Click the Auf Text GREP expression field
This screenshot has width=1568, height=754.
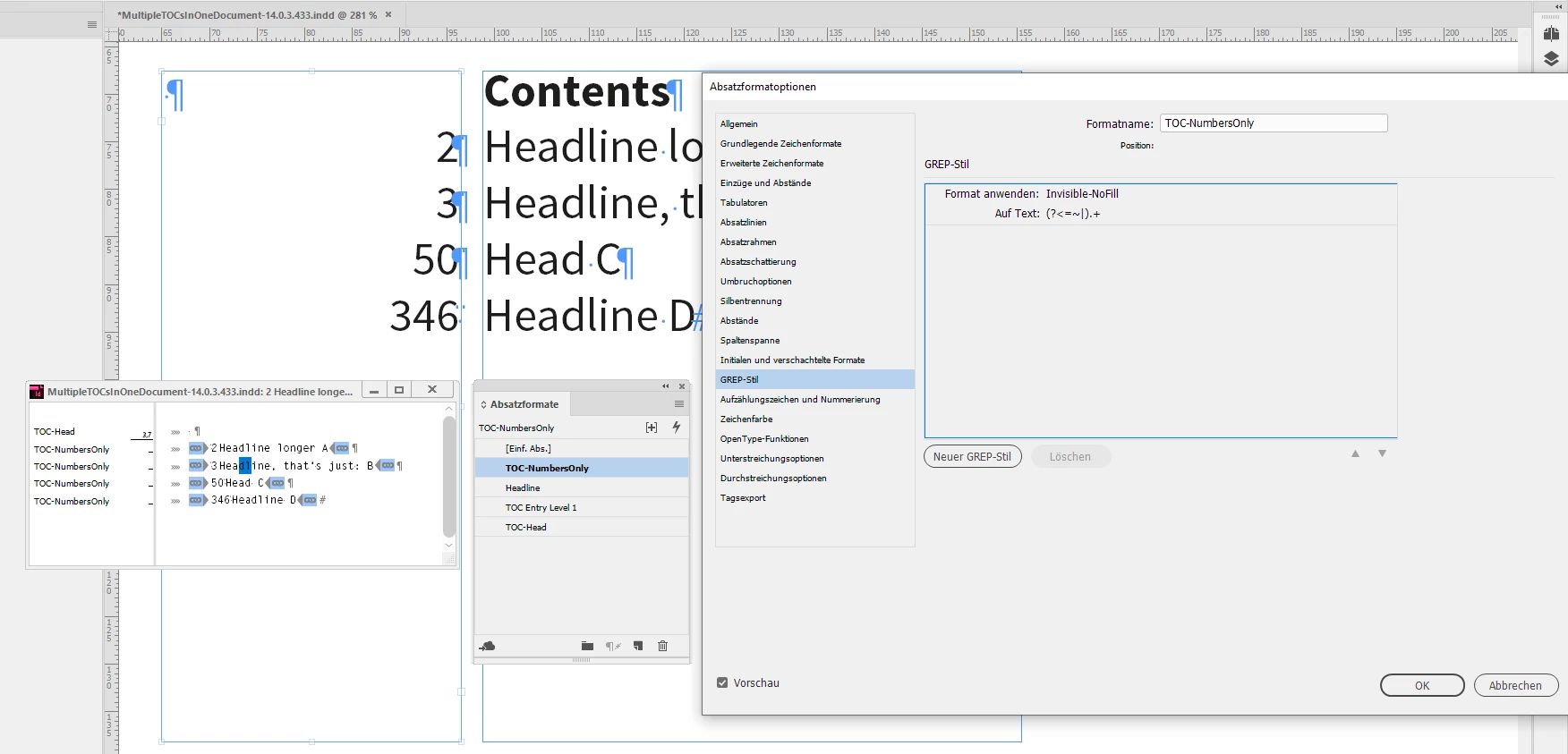[1073, 213]
